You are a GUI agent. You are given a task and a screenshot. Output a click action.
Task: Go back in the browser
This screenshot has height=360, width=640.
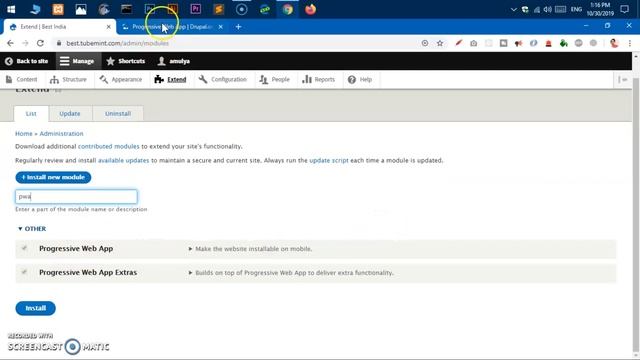coord(10,43)
